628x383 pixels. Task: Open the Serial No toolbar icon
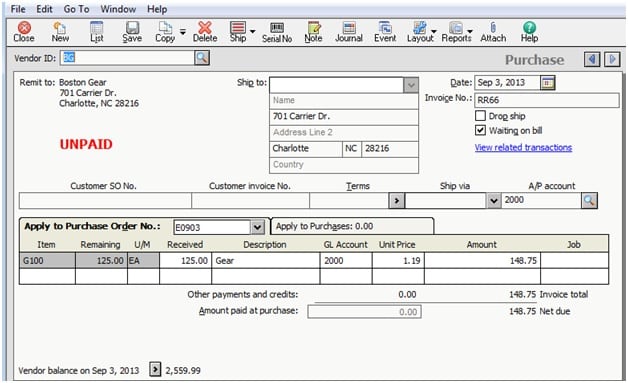coord(277,32)
